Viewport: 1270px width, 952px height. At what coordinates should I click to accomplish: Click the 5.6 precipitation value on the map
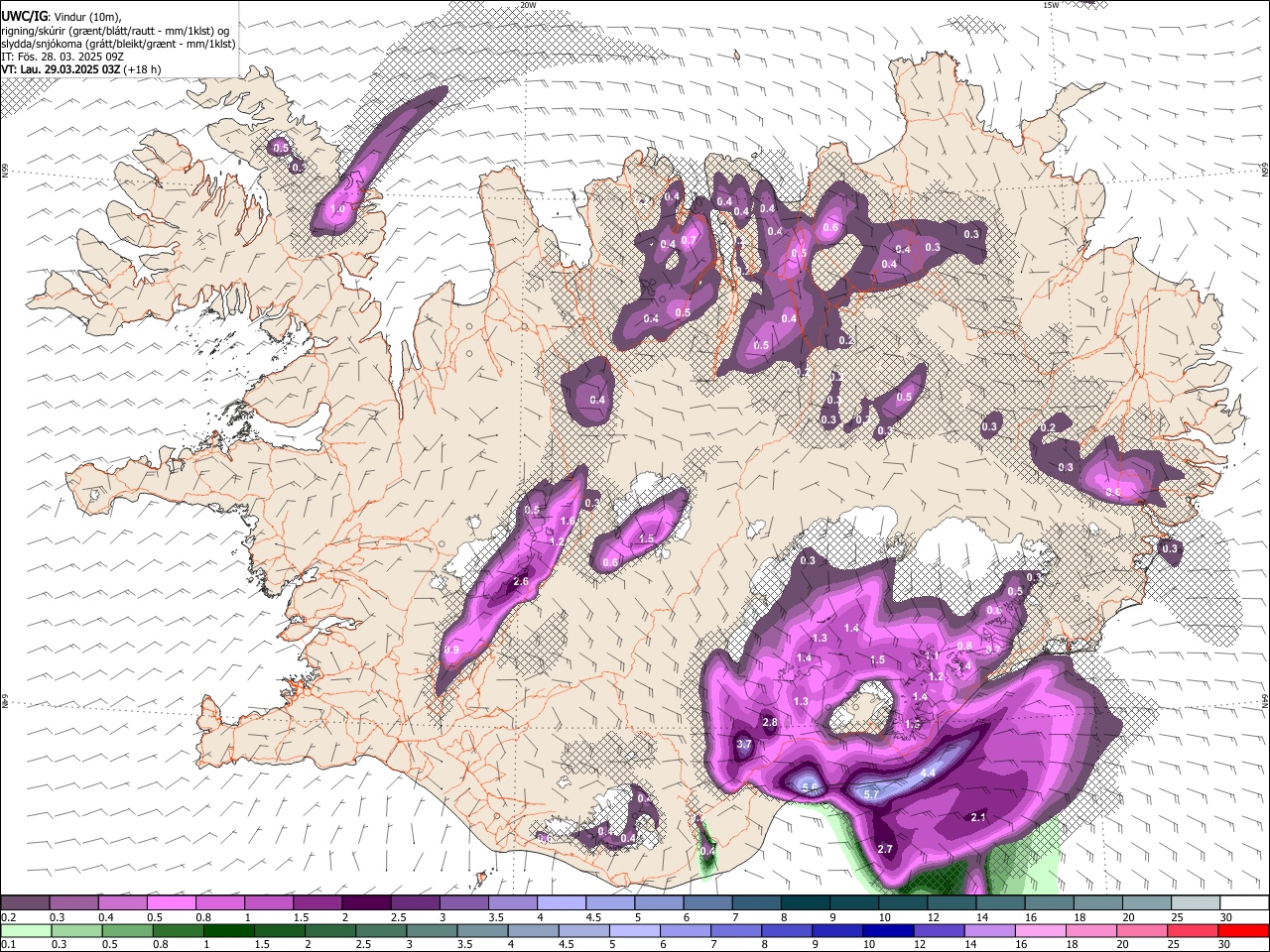click(x=809, y=788)
